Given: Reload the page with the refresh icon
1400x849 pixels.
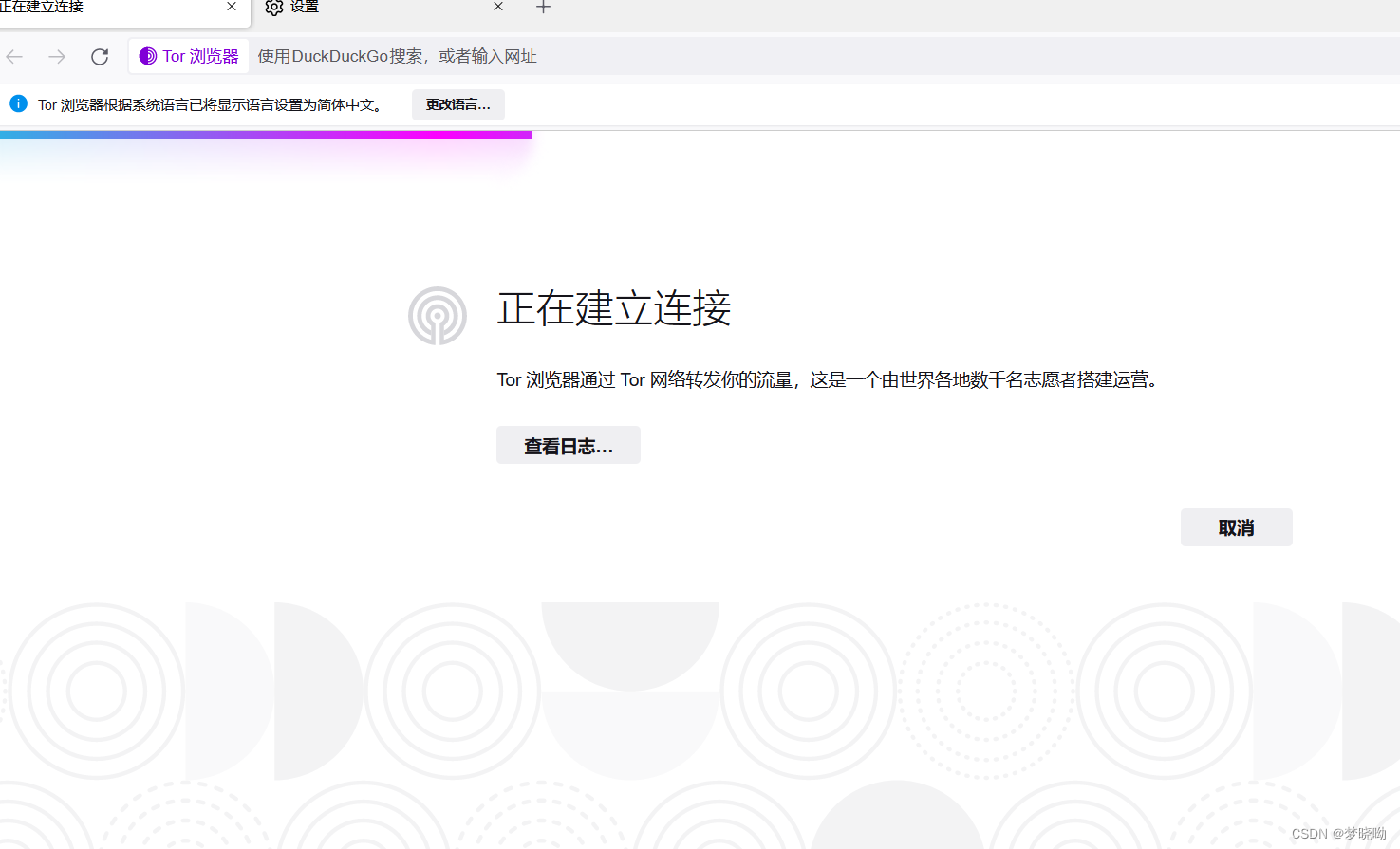Looking at the screenshot, I should coord(99,56).
